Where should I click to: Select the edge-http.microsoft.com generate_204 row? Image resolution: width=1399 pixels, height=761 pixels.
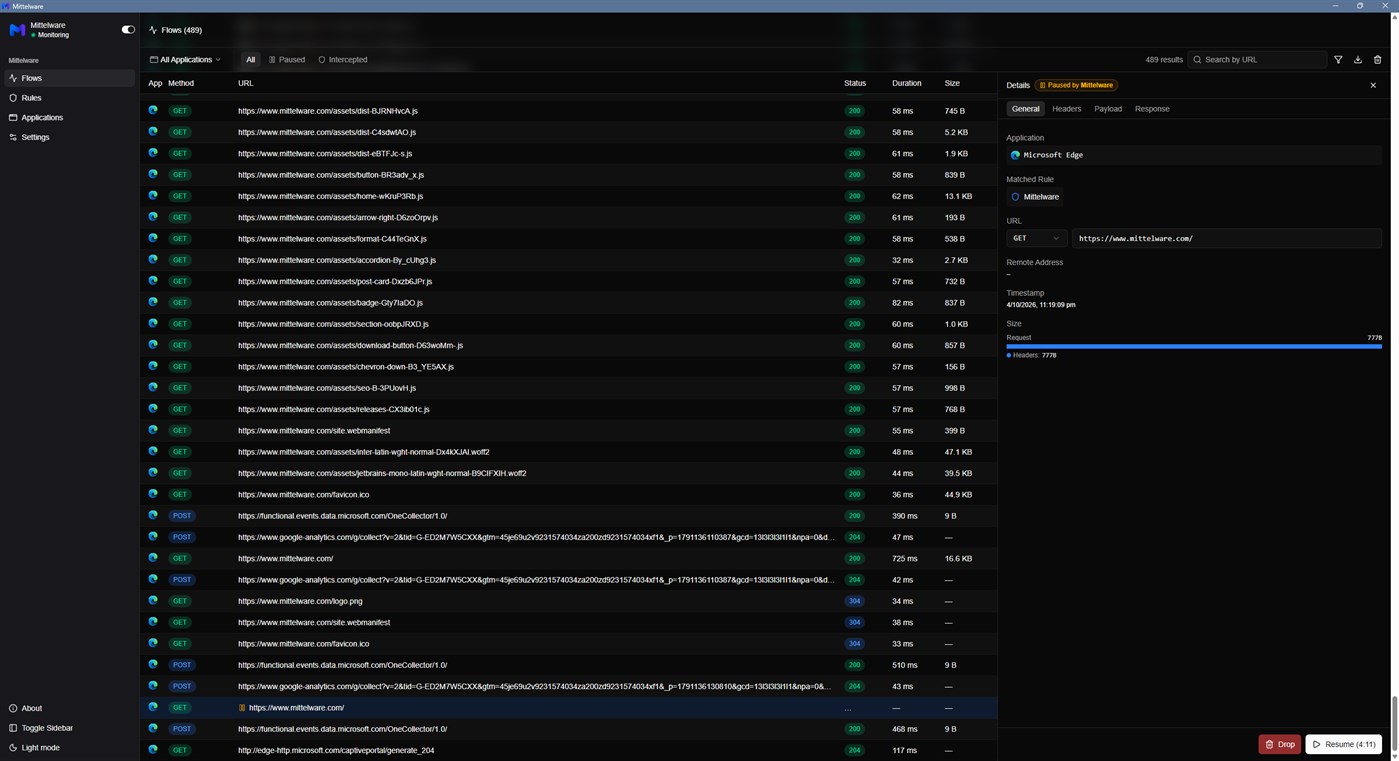point(568,750)
